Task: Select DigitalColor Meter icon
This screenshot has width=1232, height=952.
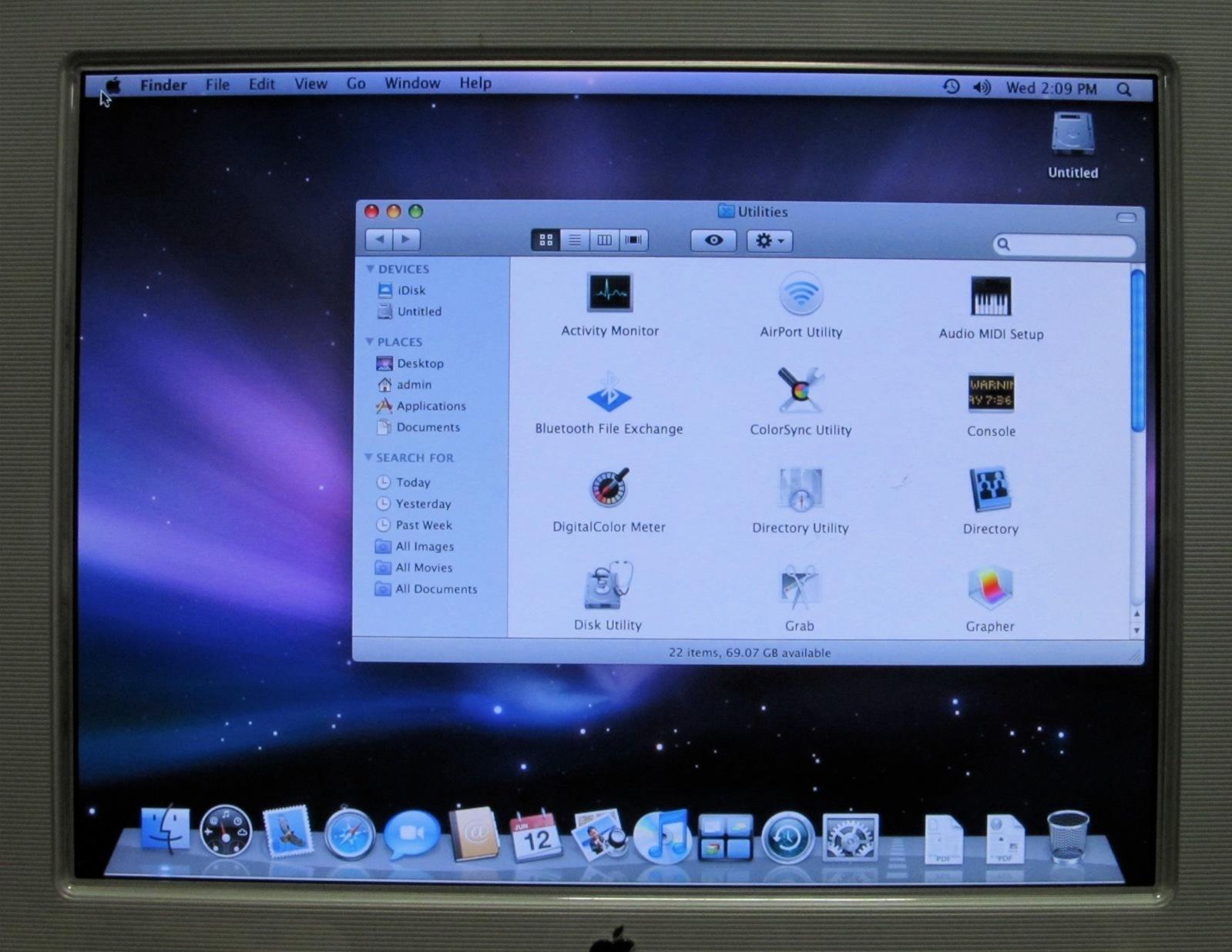Action: tap(609, 488)
